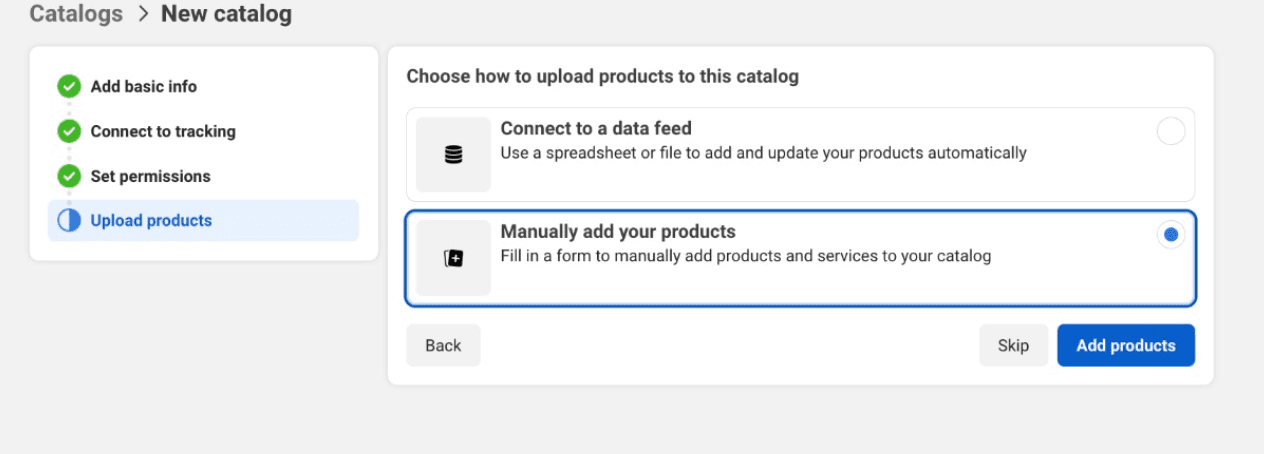
Task: Select the Manually add your products radio button
Action: tap(1170, 235)
